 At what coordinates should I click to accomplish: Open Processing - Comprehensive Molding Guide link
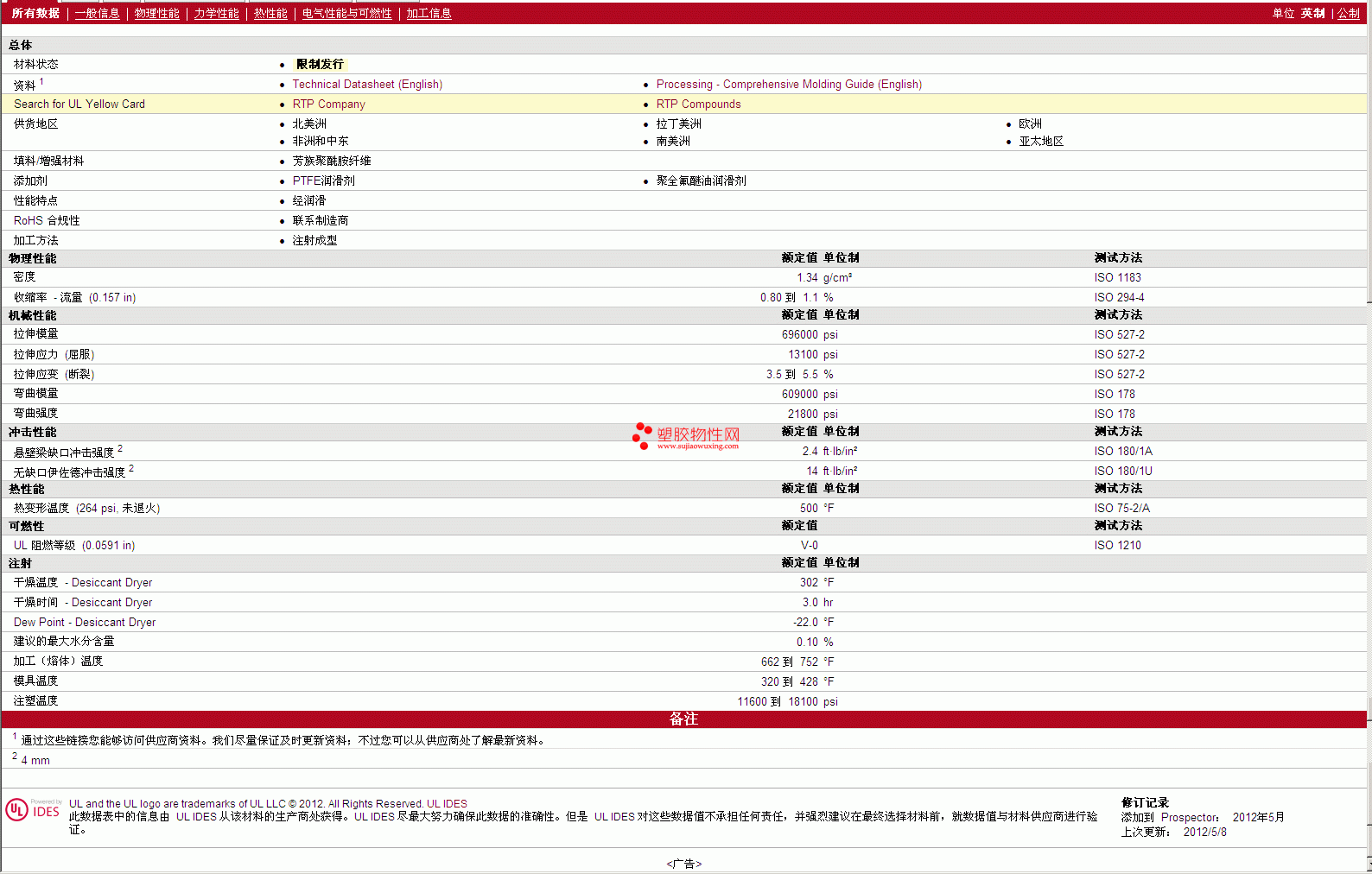tap(789, 84)
